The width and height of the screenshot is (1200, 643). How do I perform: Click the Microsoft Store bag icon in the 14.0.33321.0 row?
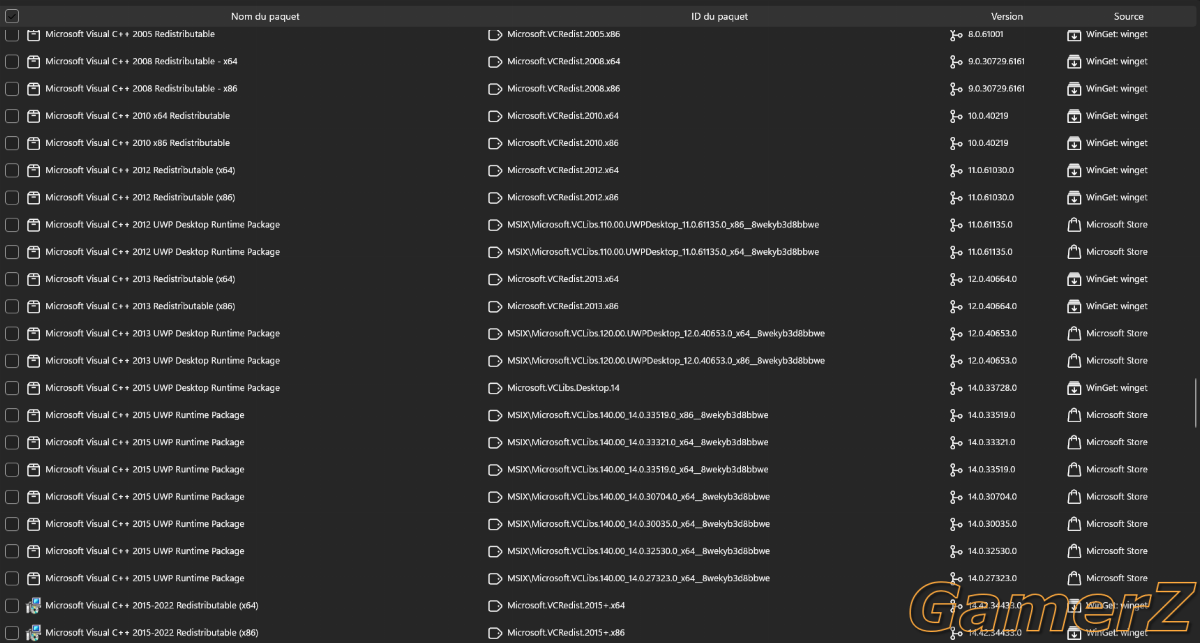coord(1074,442)
